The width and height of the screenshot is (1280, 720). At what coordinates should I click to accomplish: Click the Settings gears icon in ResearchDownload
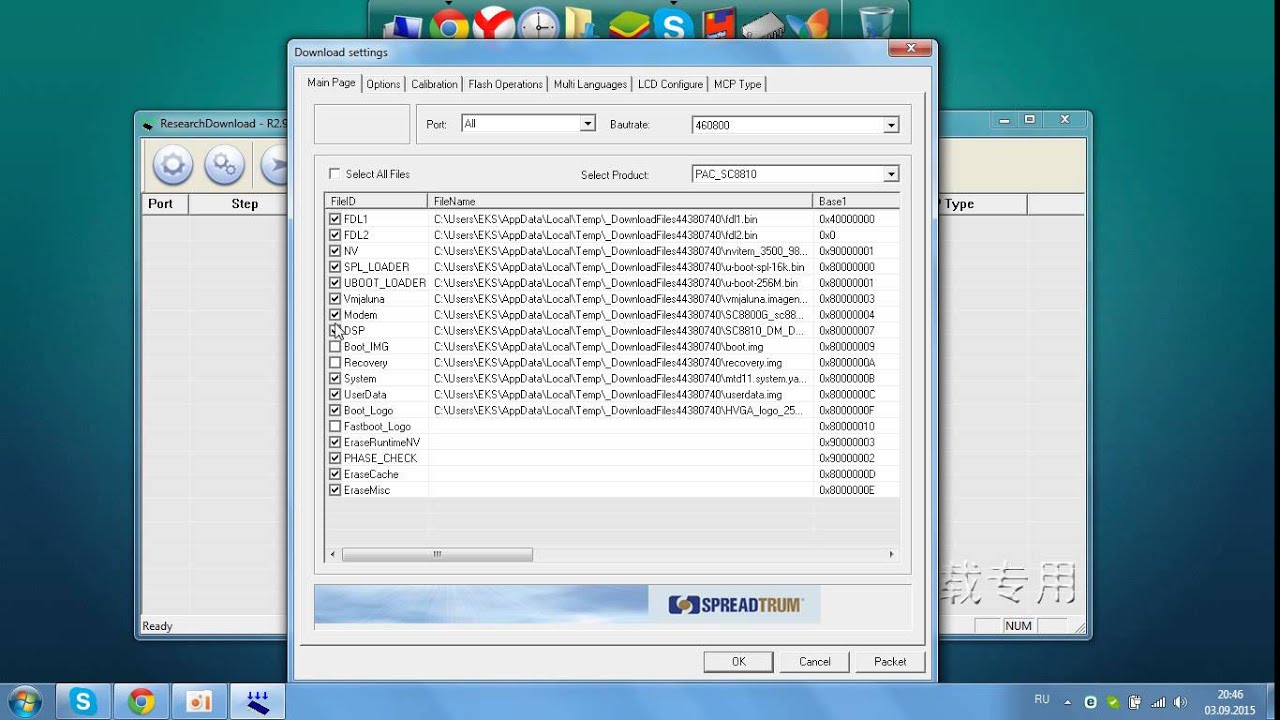click(x=224, y=165)
